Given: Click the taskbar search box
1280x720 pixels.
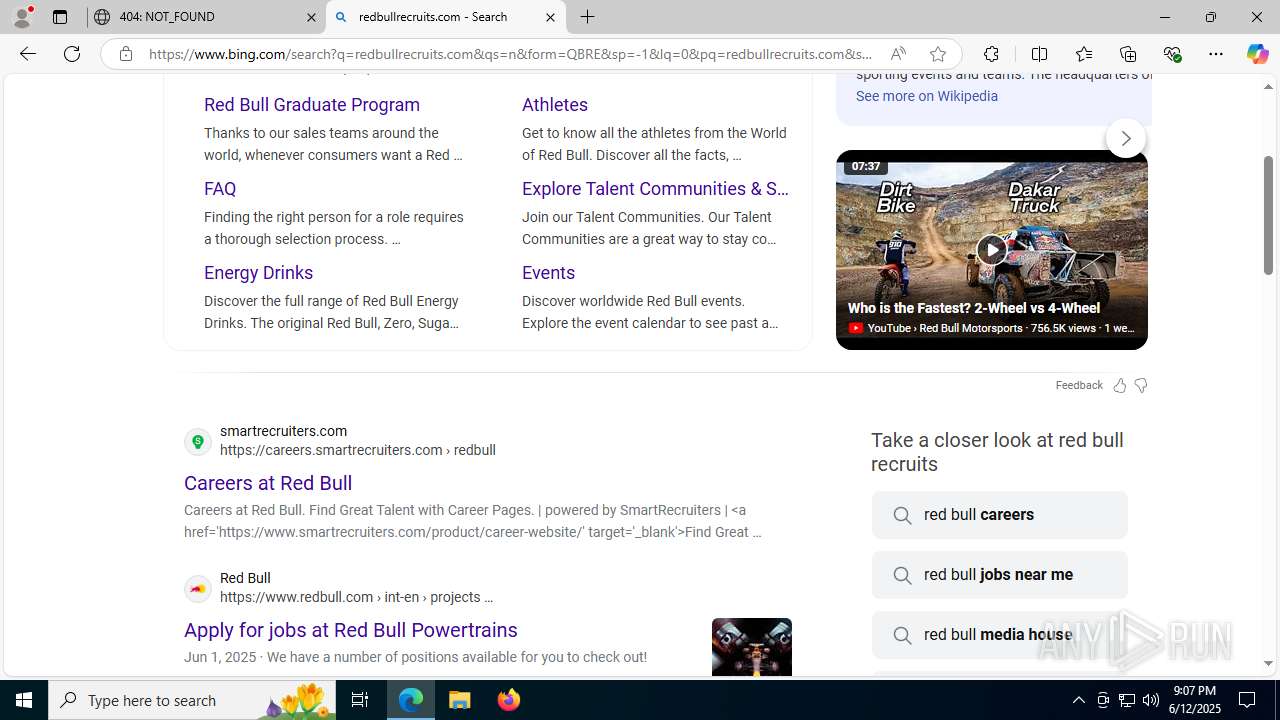Looking at the screenshot, I should point(192,700).
